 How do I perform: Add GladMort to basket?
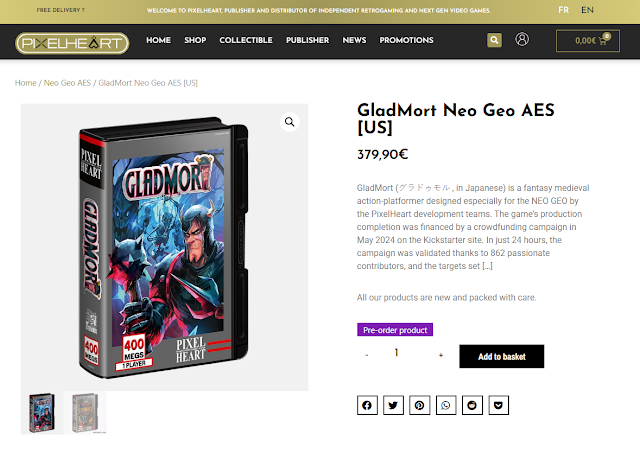[502, 356]
